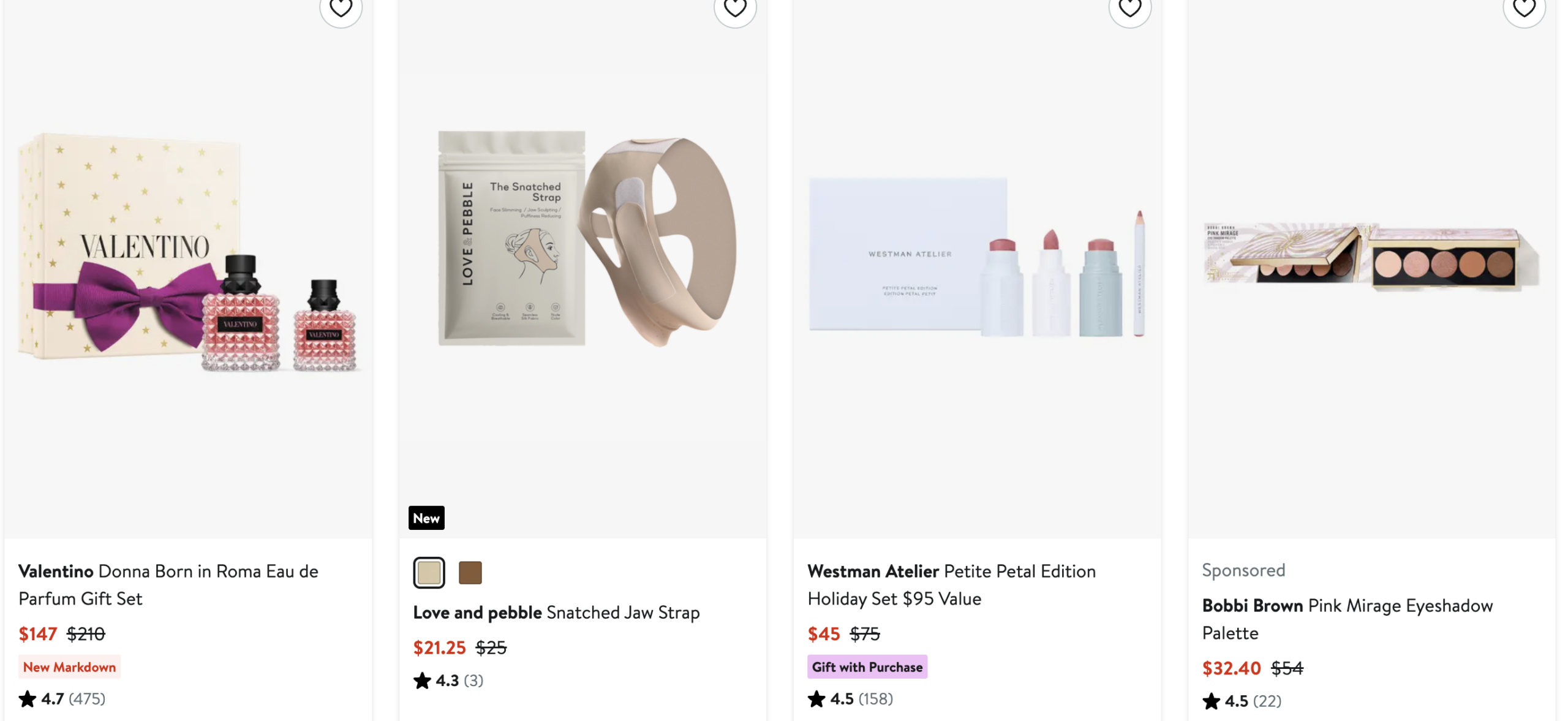This screenshot has width=1568, height=721.
Task: Save Westman Atelier set via heart icon
Action: [x=1129, y=9]
